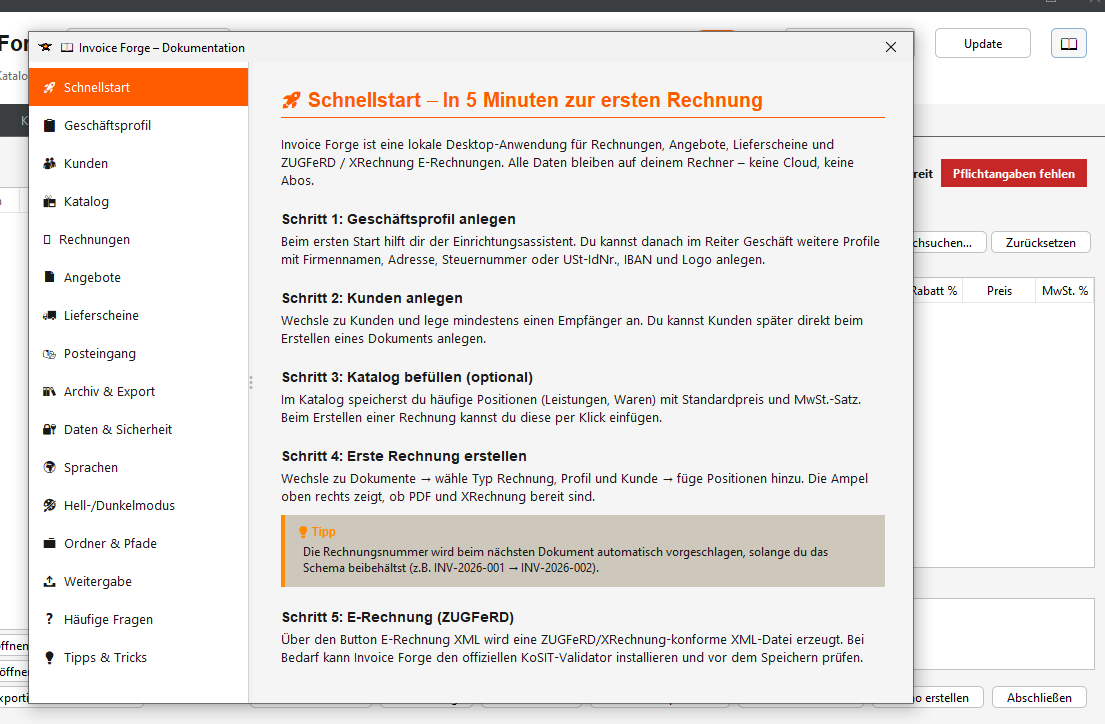Open the Schnellstart documentation page
This screenshot has height=724, width=1105.
point(139,87)
